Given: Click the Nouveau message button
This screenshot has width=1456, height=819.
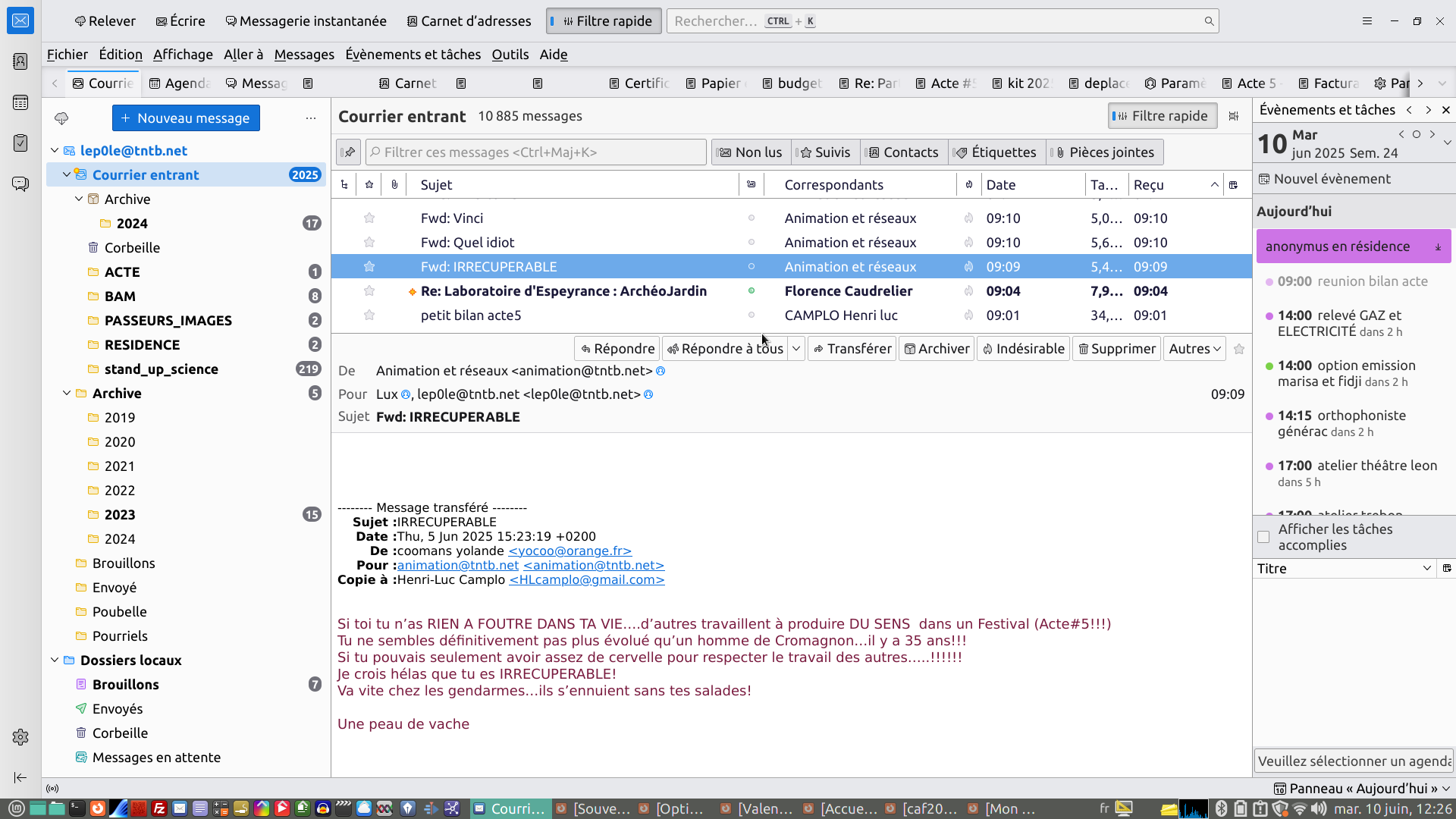Looking at the screenshot, I should [x=186, y=118].
